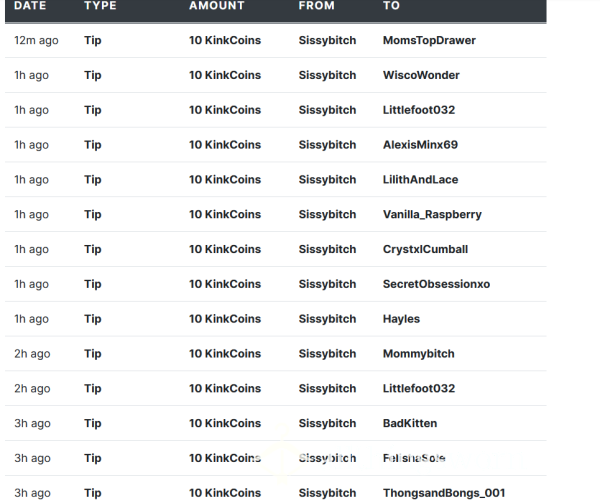
Task: Select the CrystxlCumball username
Action: 425,249
